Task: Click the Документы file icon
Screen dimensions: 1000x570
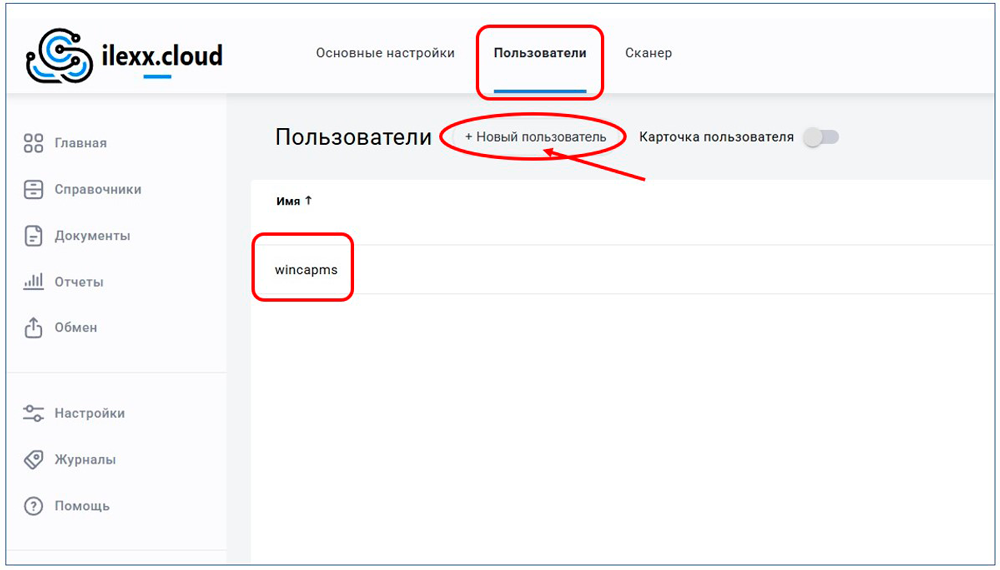Action: pyautogui.click(x=33, y=236)
